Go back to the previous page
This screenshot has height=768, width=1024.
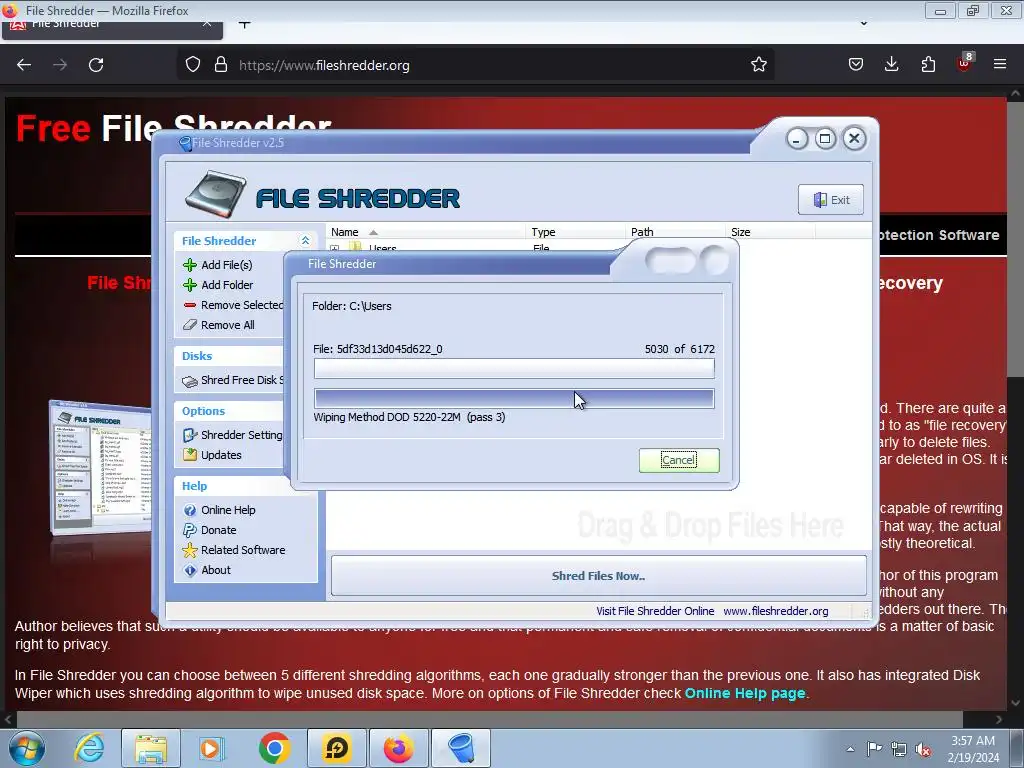(24, 65)
